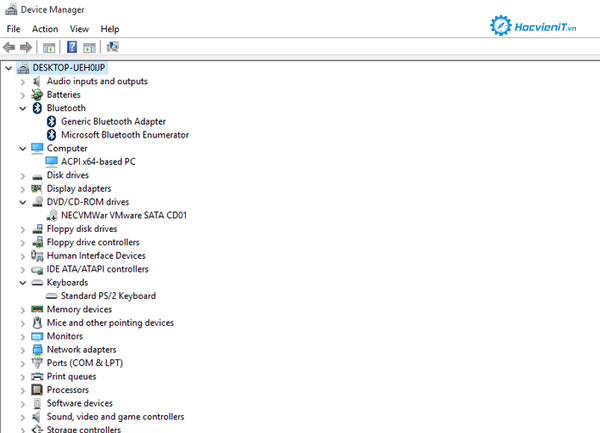Click the Floppy disk drives icon

coord(37,229)
